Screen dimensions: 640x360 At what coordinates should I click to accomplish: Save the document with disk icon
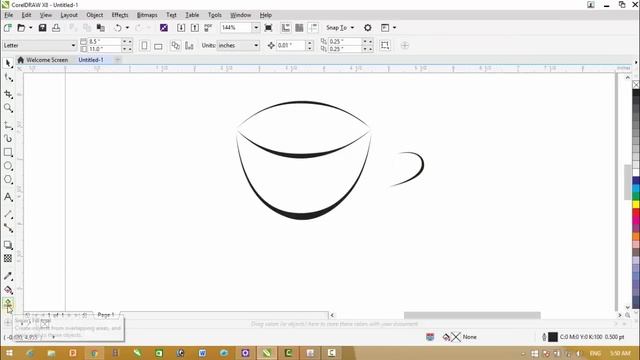coord(42,28)
